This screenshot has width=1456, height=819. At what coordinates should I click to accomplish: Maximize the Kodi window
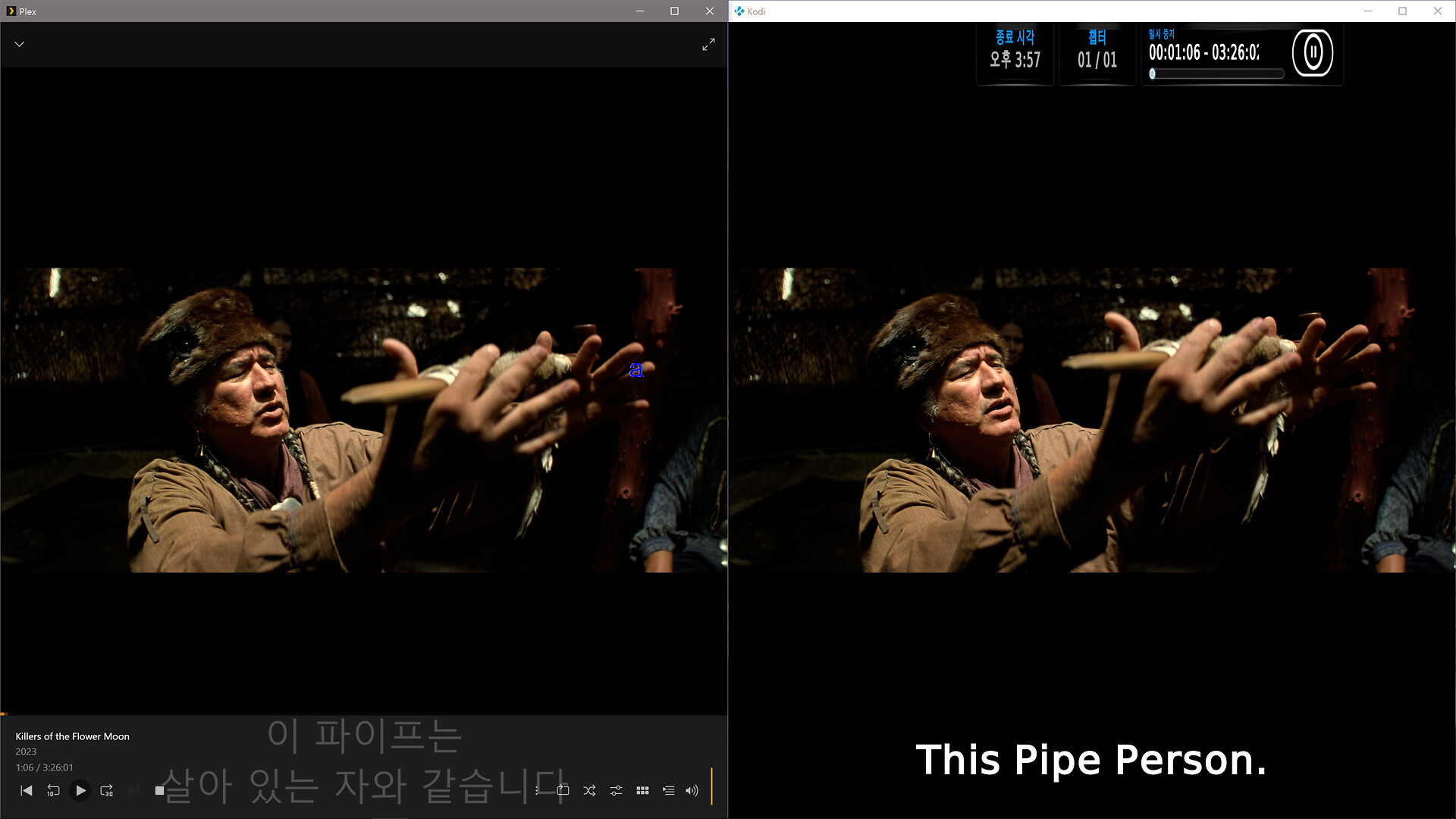point(1402,11)
